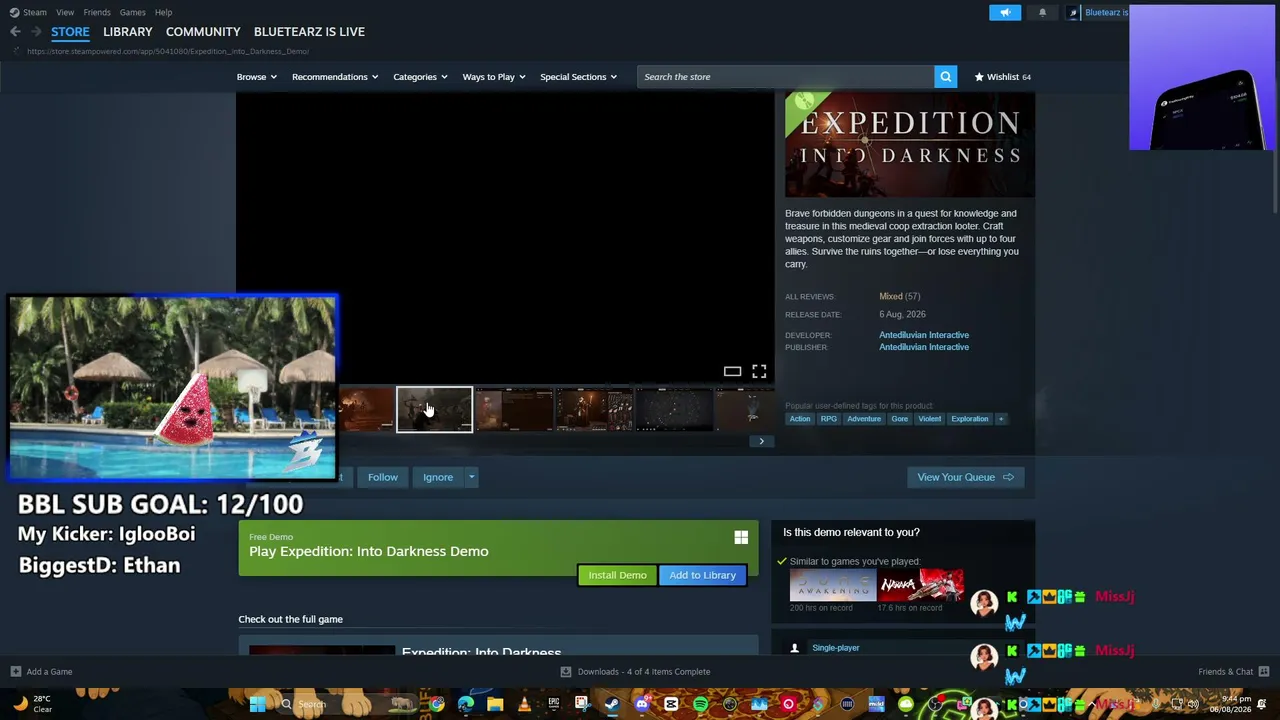Open the Games menu
This screenshot has width=1280, height=720.
coord(132,13)
